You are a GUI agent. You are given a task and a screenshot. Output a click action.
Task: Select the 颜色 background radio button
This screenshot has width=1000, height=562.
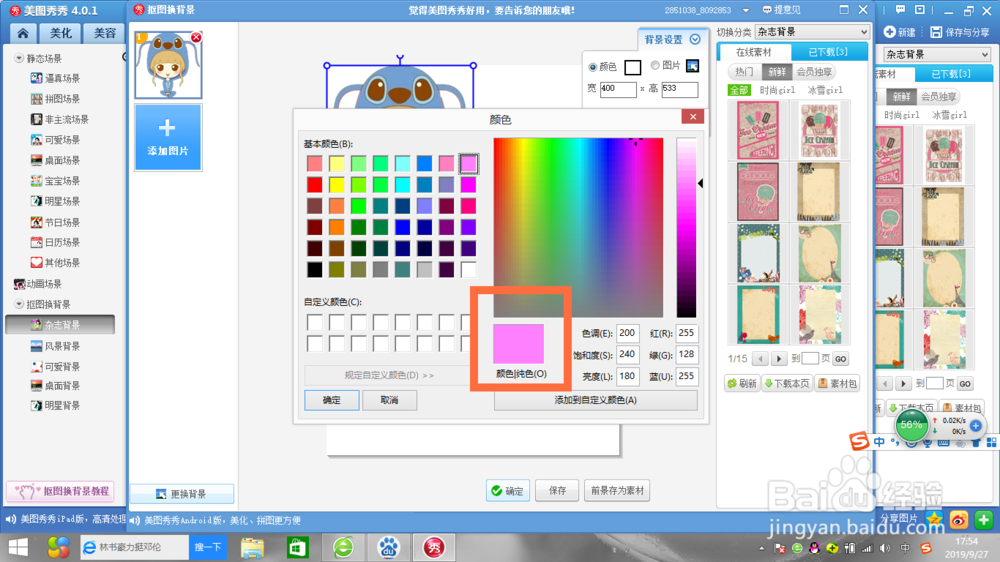click(592, 66)
